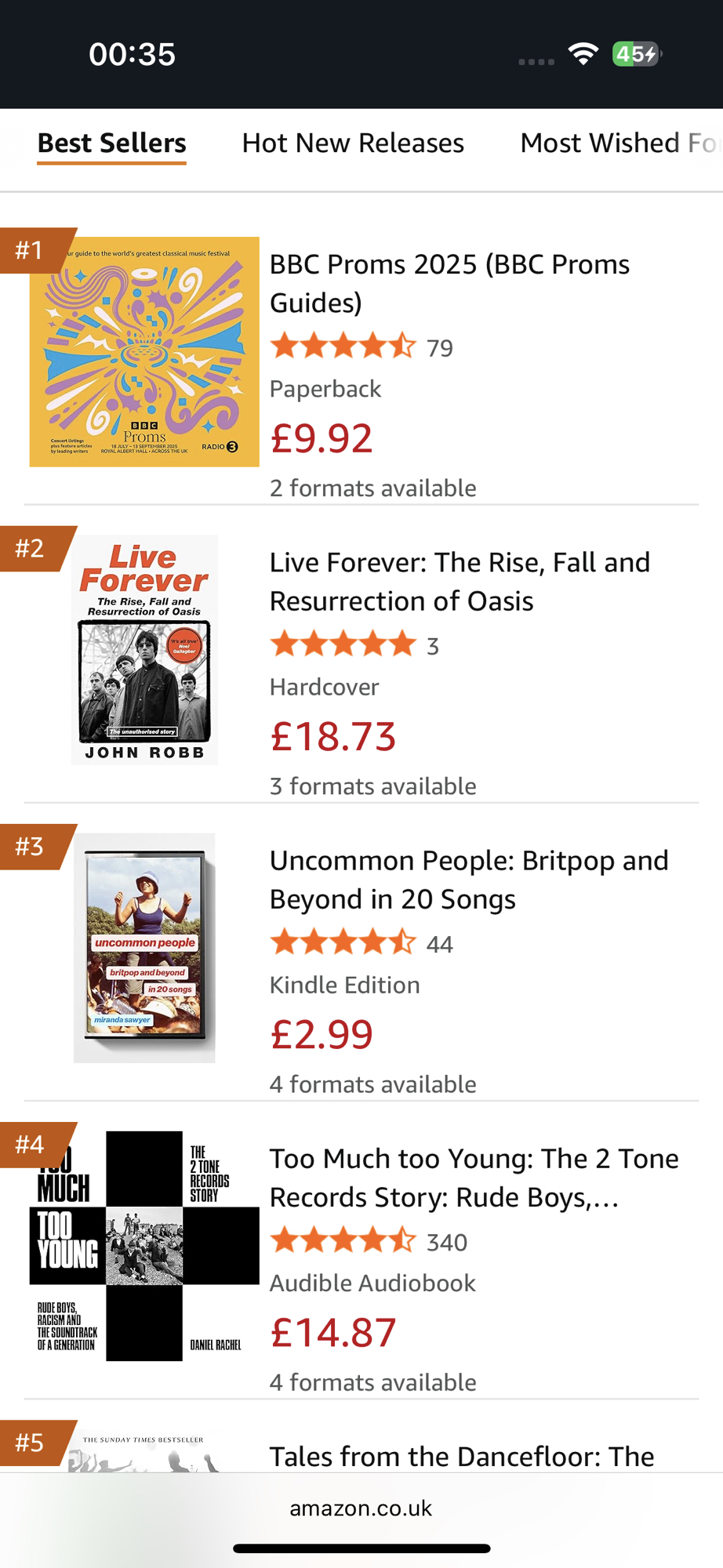Viewport: 723px width, 1568px height.
Task: Open Uncommon People Britpop title link
Action: click(x=469, y=879)
